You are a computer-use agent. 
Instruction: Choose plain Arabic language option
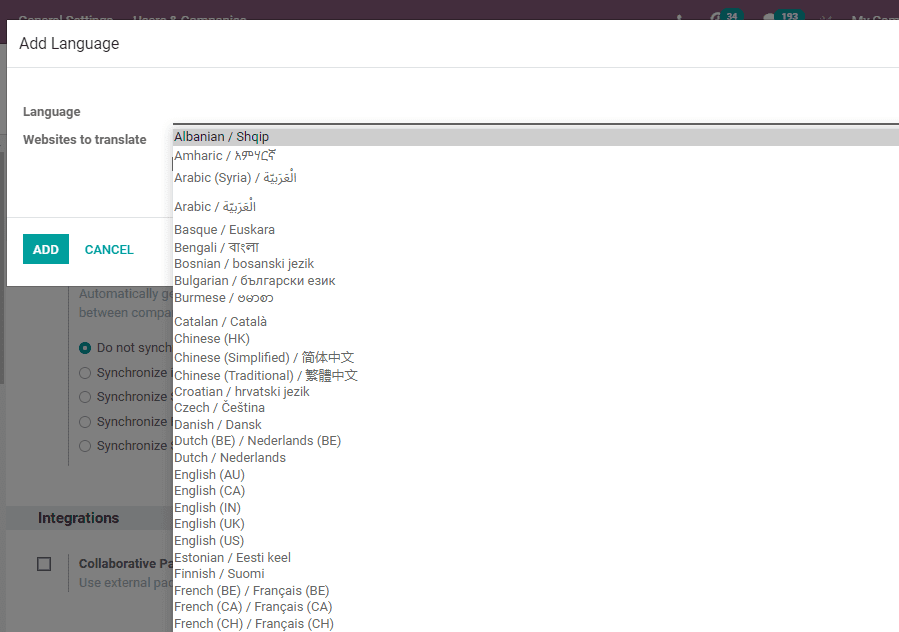pos(536,206)
